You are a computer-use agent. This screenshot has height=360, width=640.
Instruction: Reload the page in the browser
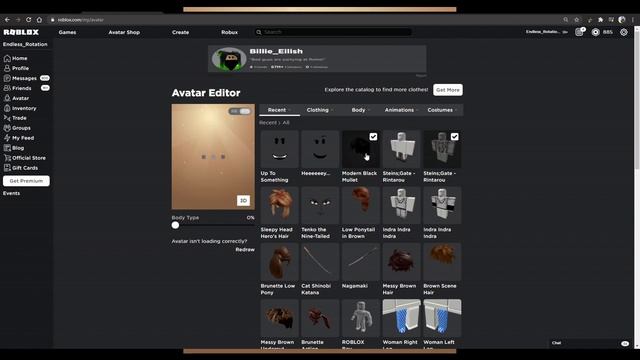[x=29, y=20]
